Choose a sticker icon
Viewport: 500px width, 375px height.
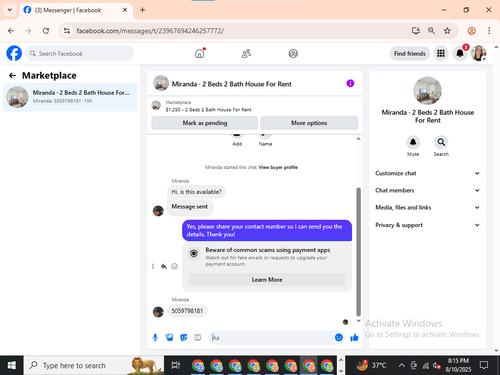(x=184, y=338)
